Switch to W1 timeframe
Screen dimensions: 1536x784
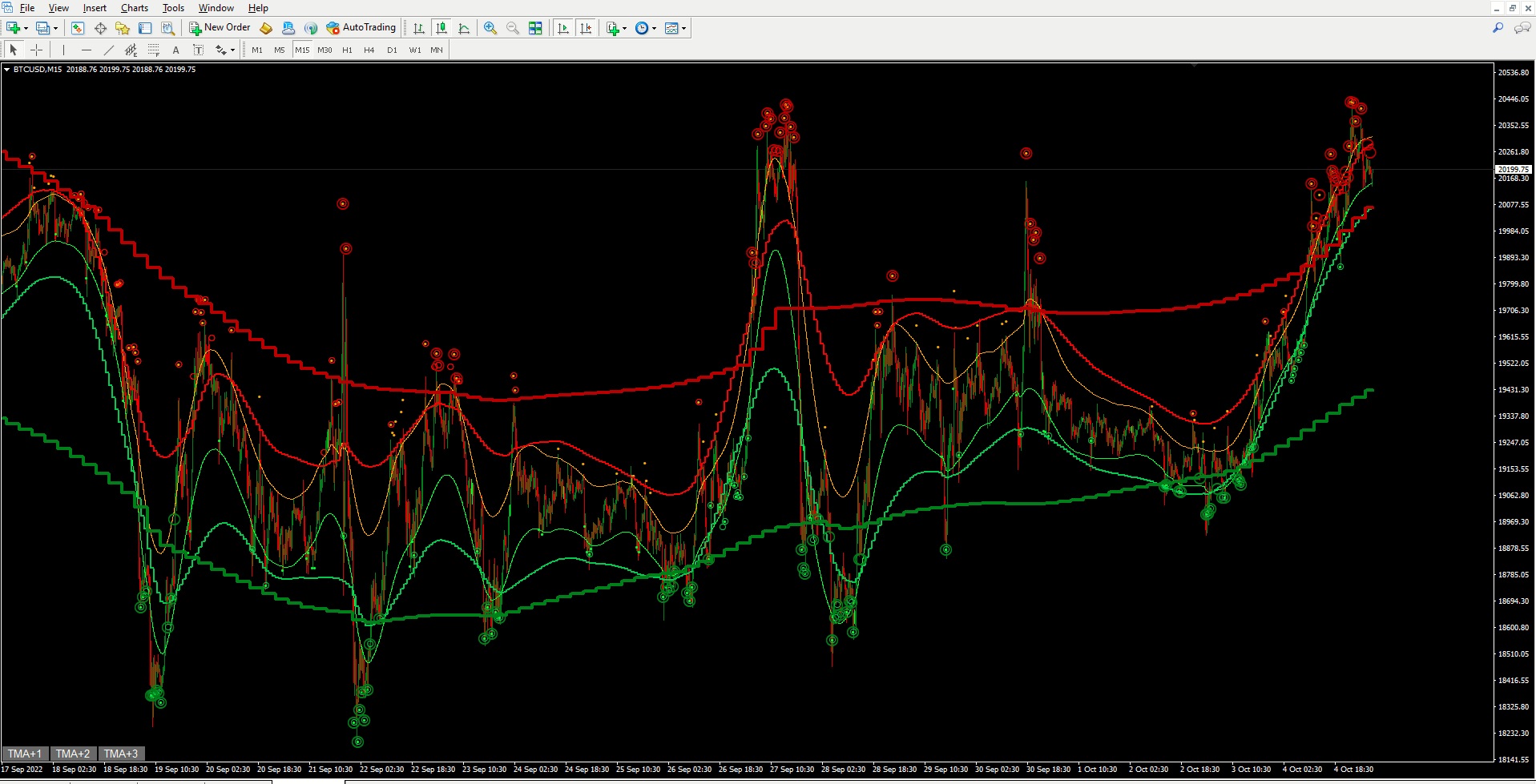point(415,50)
